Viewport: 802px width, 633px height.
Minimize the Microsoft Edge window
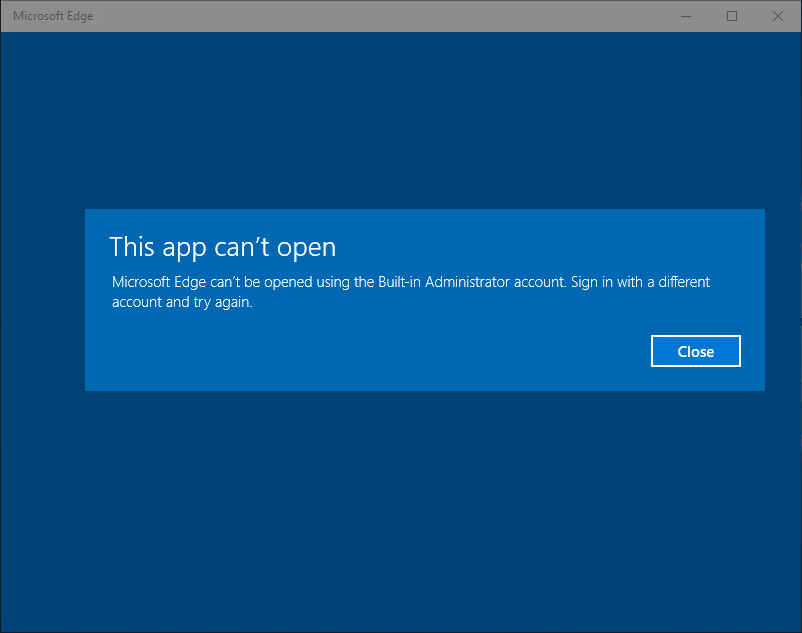(x=686, y=16)
